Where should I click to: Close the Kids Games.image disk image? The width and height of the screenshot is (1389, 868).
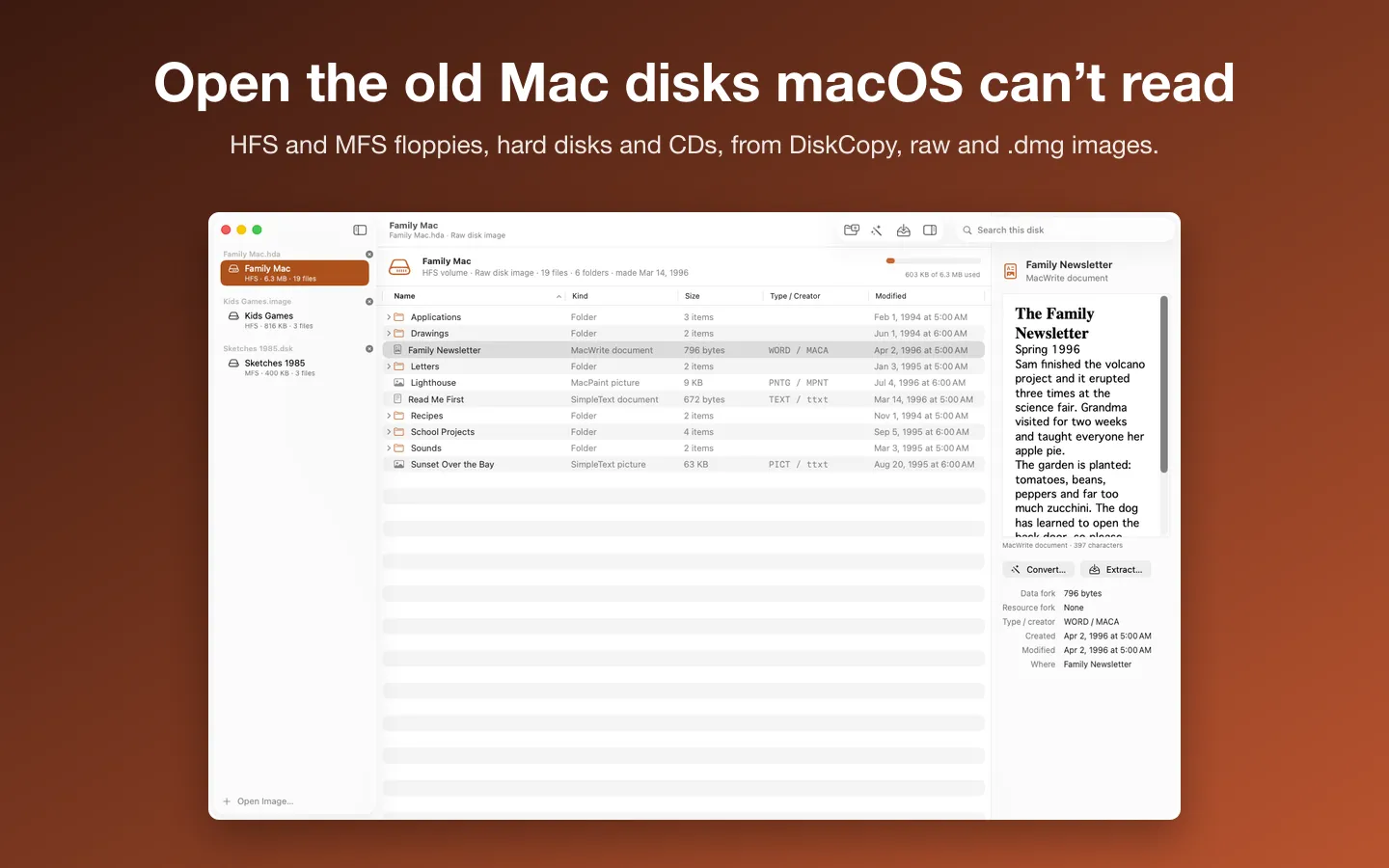369,302
